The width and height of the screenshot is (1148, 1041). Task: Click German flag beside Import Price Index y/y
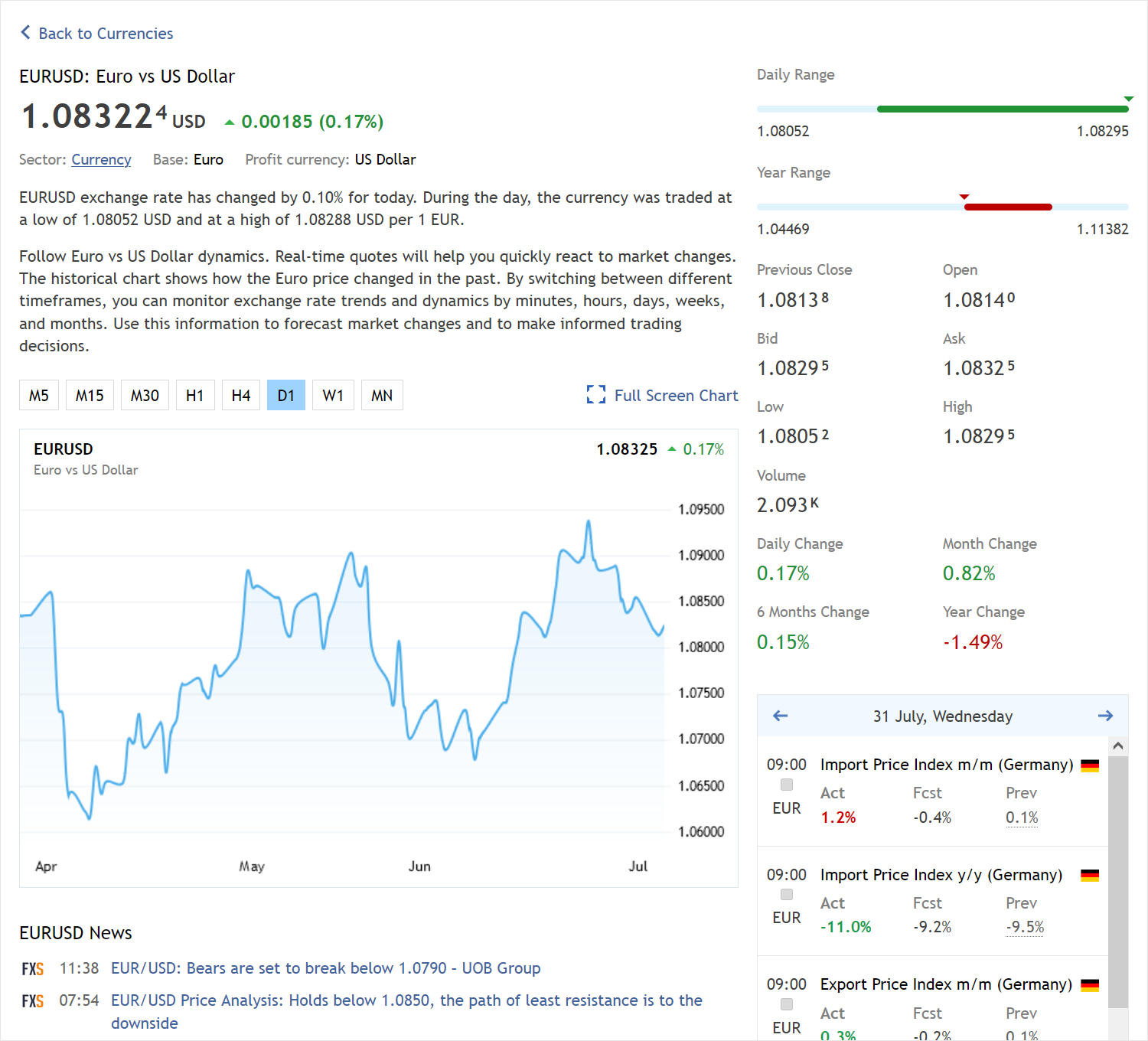pyautogui.click(x=1090, y=875)
